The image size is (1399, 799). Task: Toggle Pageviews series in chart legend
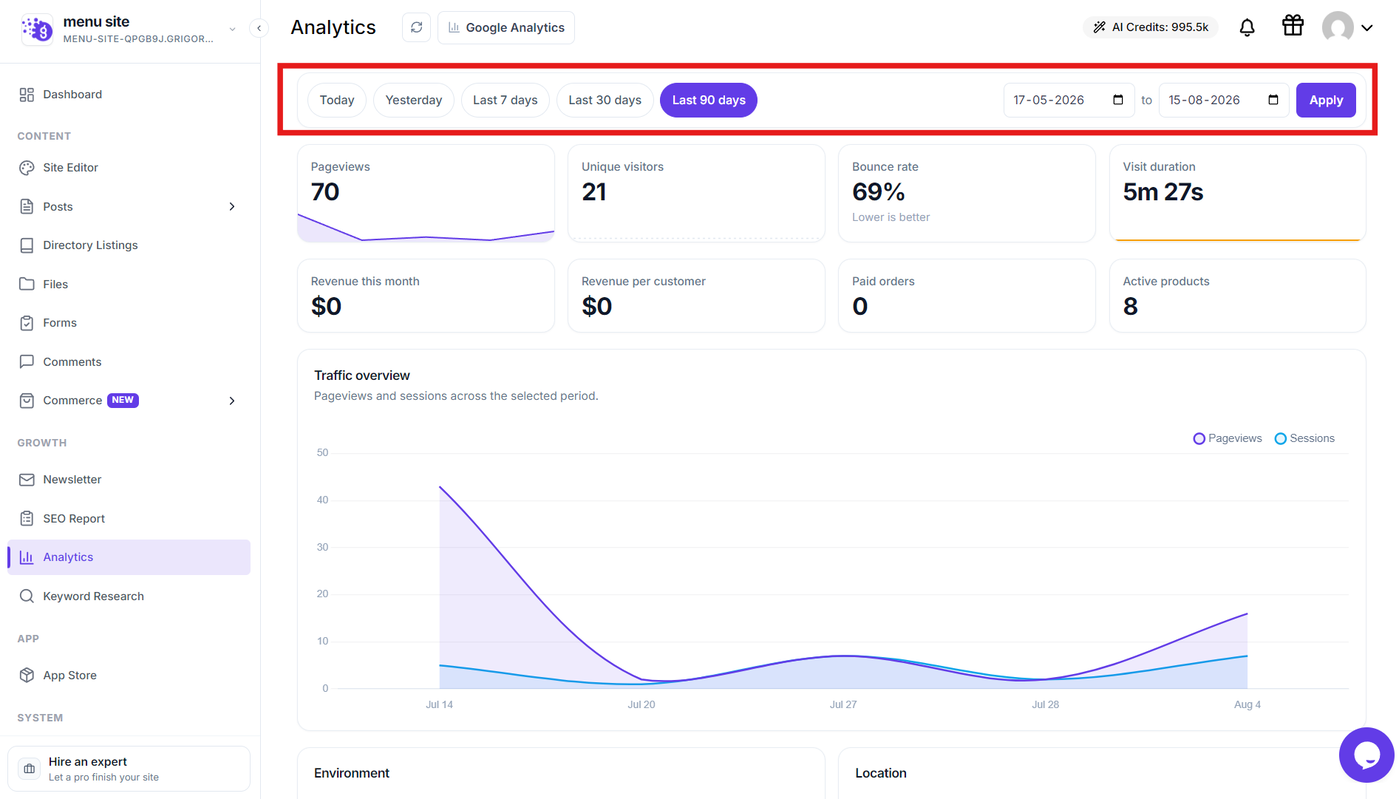click(x=1227, y=438)
